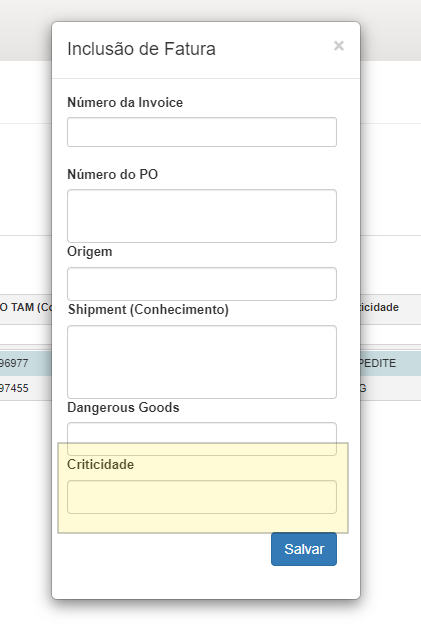The height and width of the screenshot is (631, 421).
Task: Click the Número do PO label
Action: tap(113, 175)
